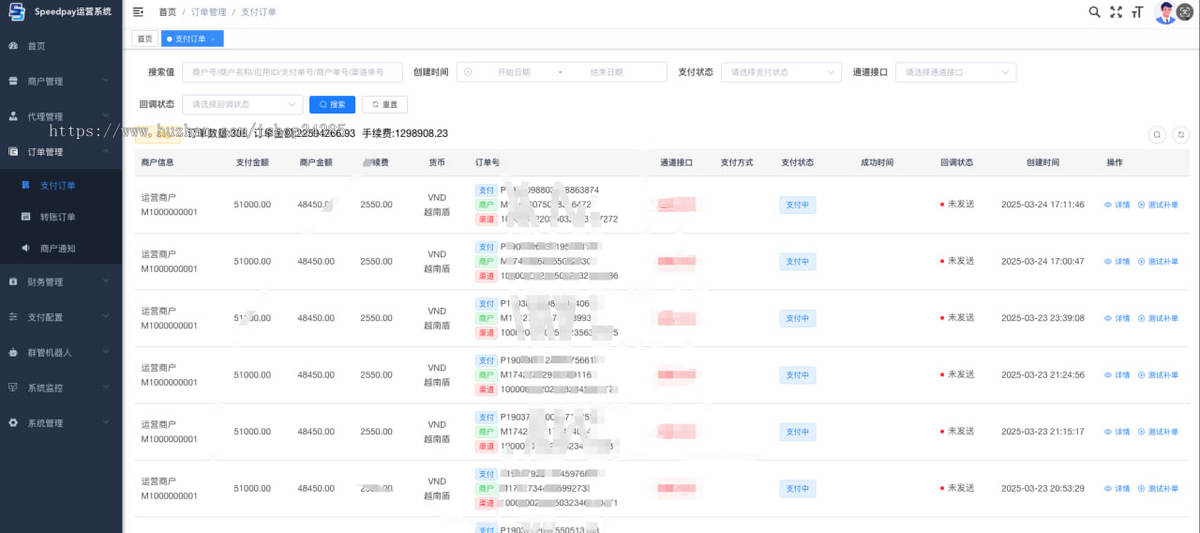Screen dimensions: 1200x533
Task: Click 测试补单 for order 2025-03-23 20:53:29
Action: pyautogui.click(x=1158, y=489)
